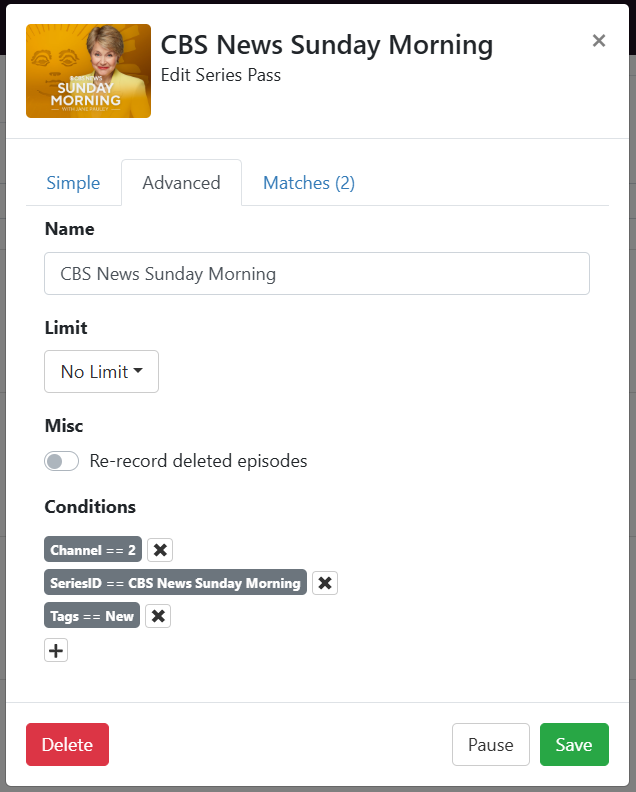Screen dimensions: 636x792
Task: Enable the Re-record deleted episodes switch
Action: (62, 461)
